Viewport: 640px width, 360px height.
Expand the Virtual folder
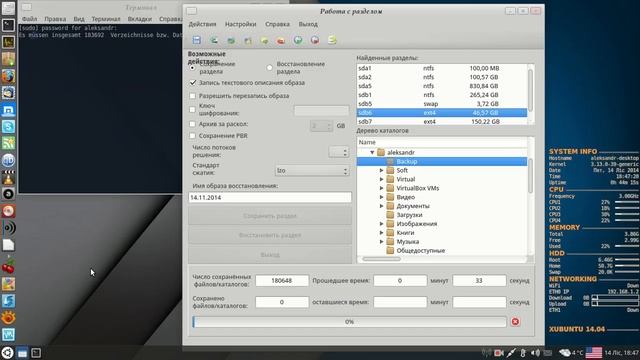382,179
